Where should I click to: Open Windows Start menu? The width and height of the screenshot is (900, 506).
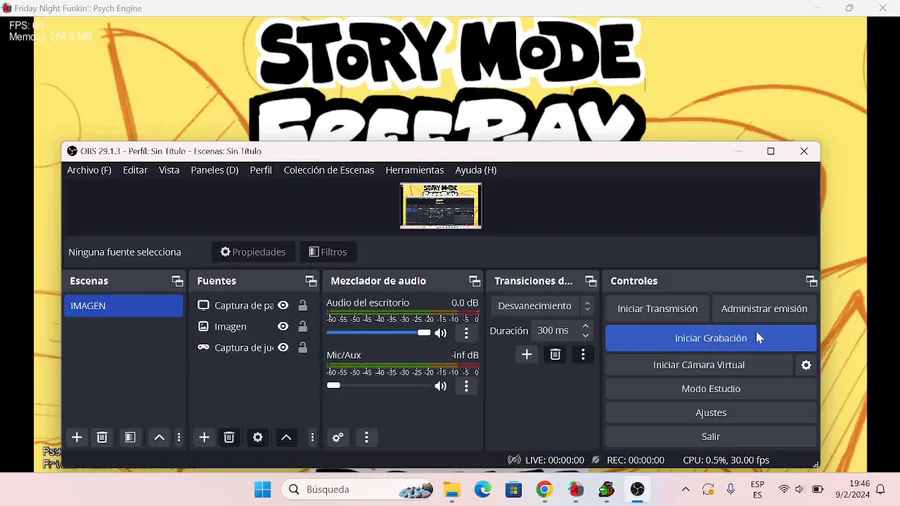pyautogui.click(x=262, y=489)
